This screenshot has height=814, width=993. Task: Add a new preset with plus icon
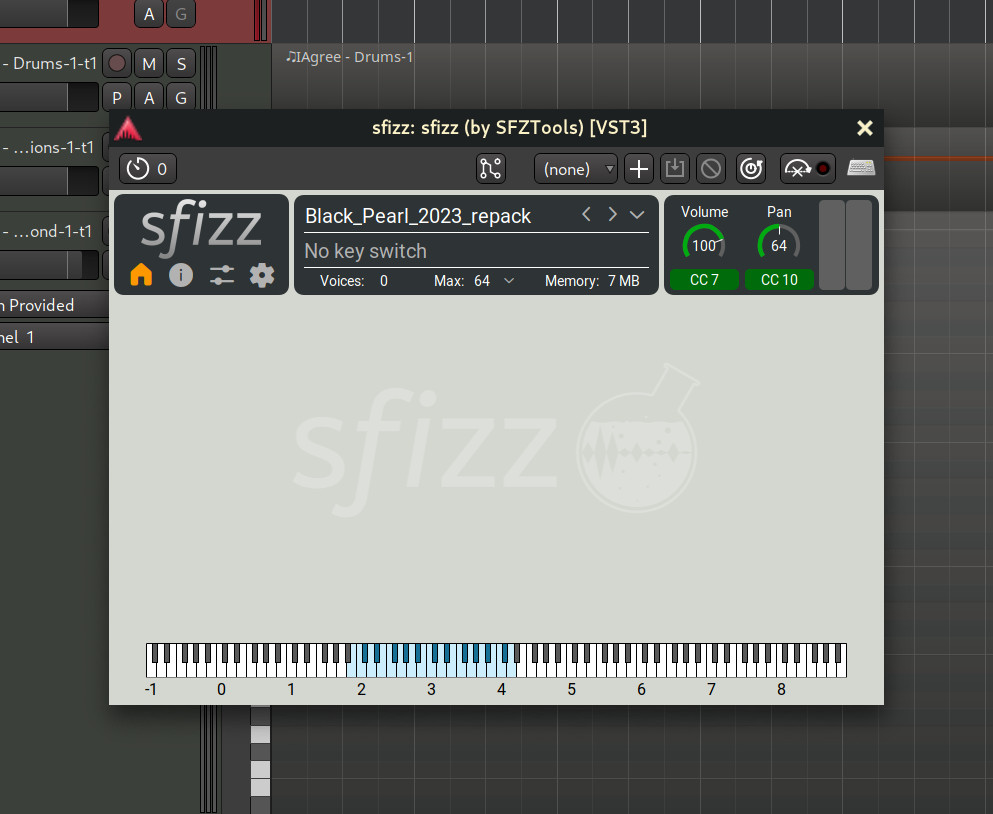coord(639,169)
